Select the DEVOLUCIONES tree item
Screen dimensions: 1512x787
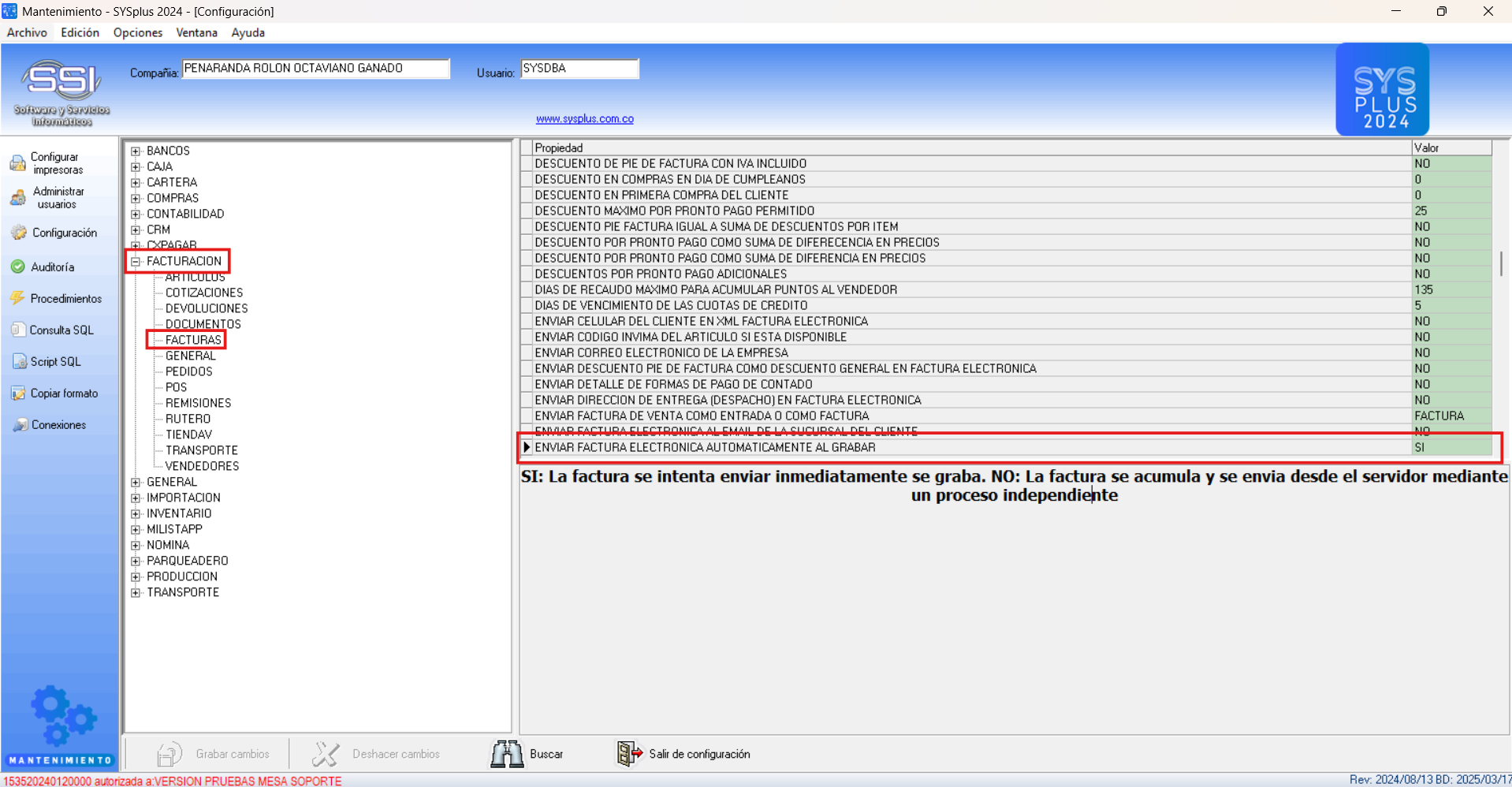207,308
